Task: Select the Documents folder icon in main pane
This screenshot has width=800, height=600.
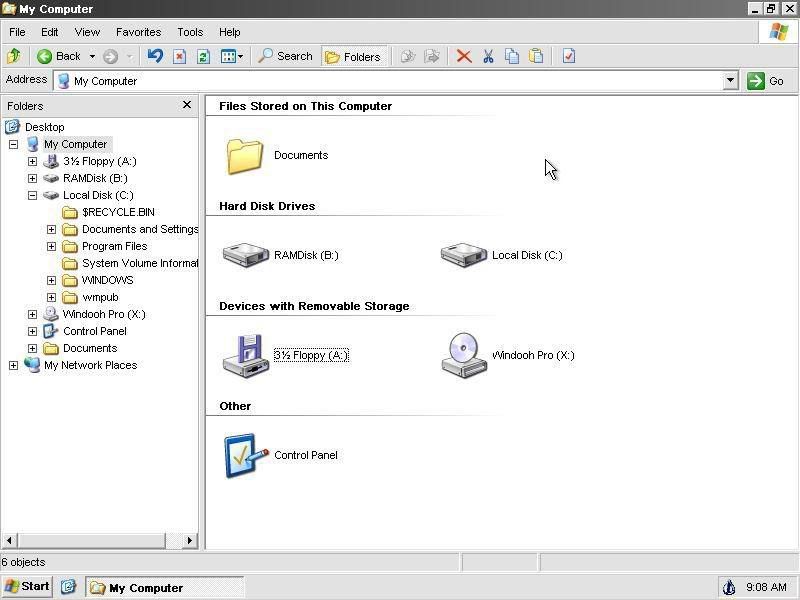Action: (x=245, y=156)
